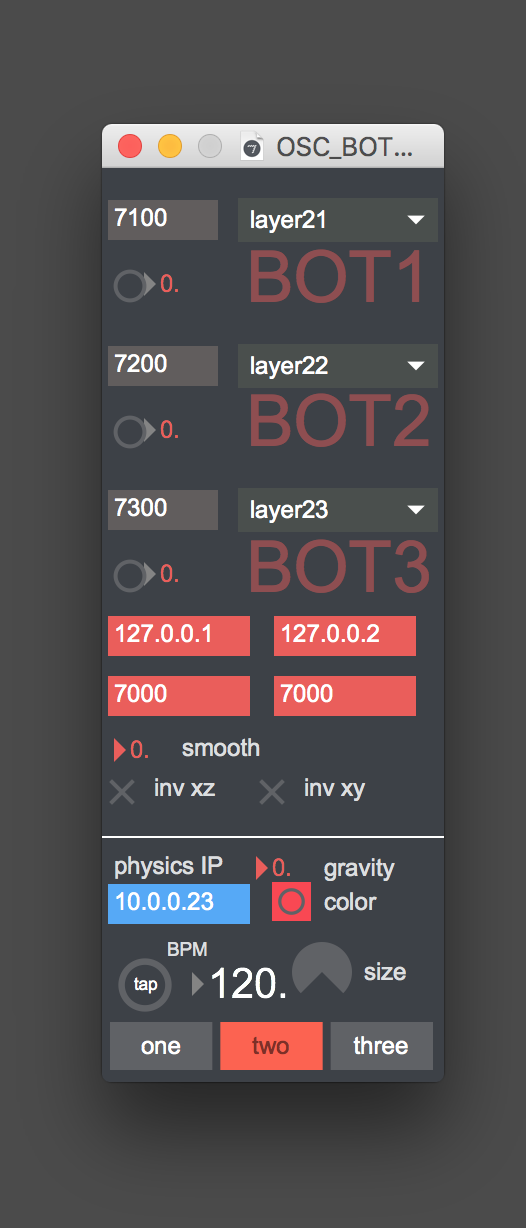Viewport: 526px width, 1228px height.
Task: Open the layer21 dropdown menu
Action: pyautogui.click(x=337, y=221)
